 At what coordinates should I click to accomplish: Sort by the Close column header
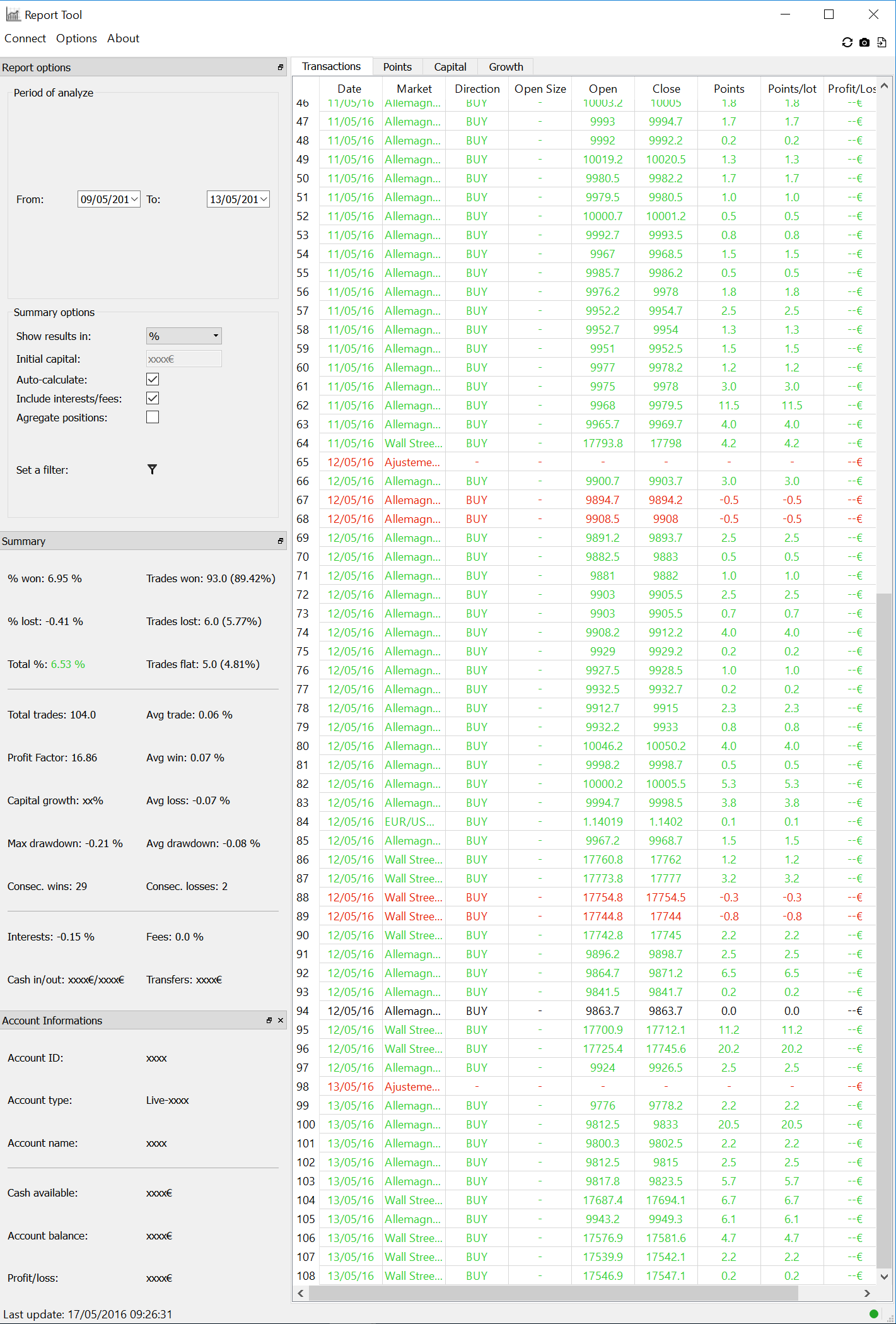pyautogui.click(x=666, y=89)
